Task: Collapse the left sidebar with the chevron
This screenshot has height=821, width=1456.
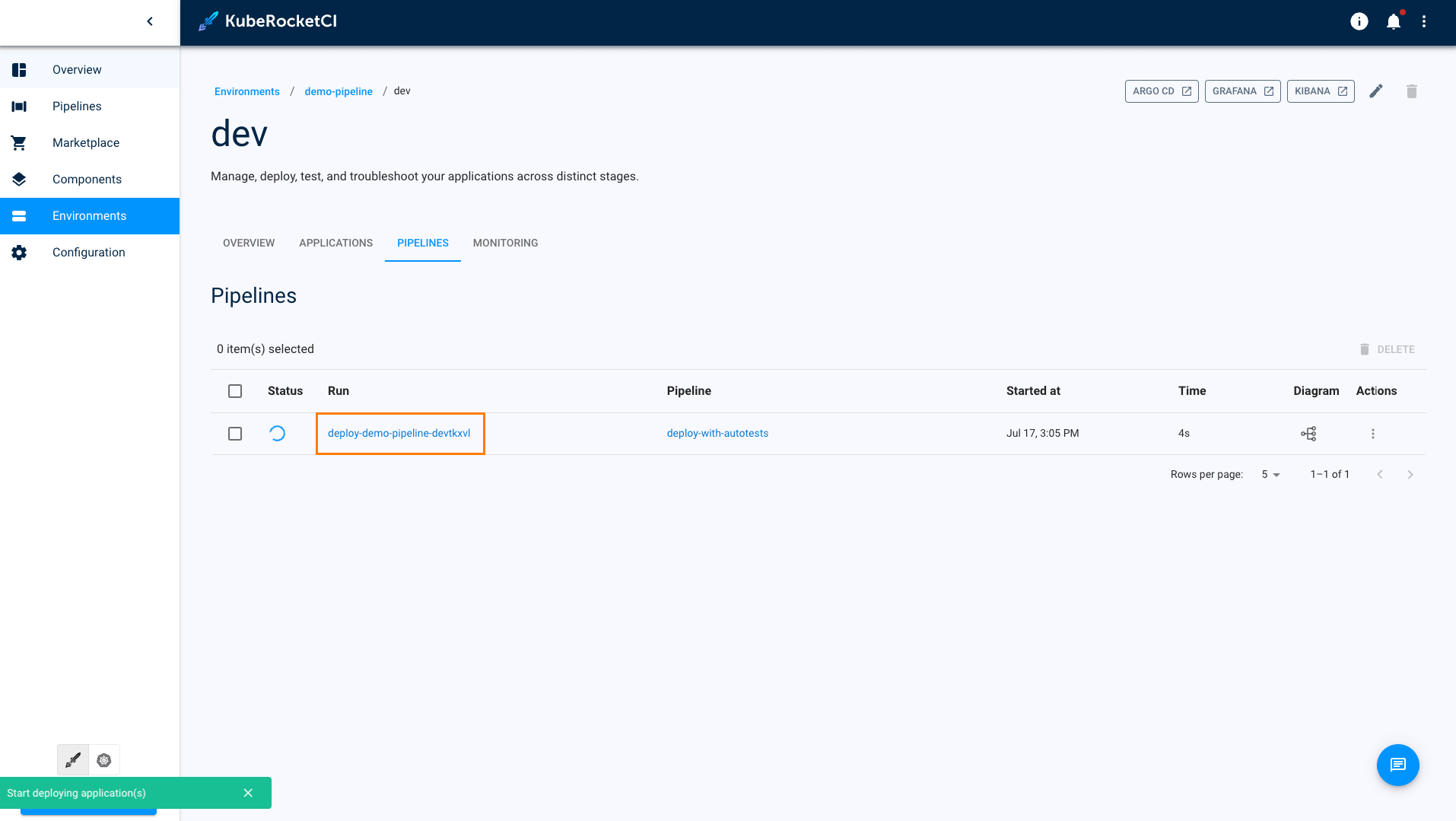Action: (x=149, y=21)
